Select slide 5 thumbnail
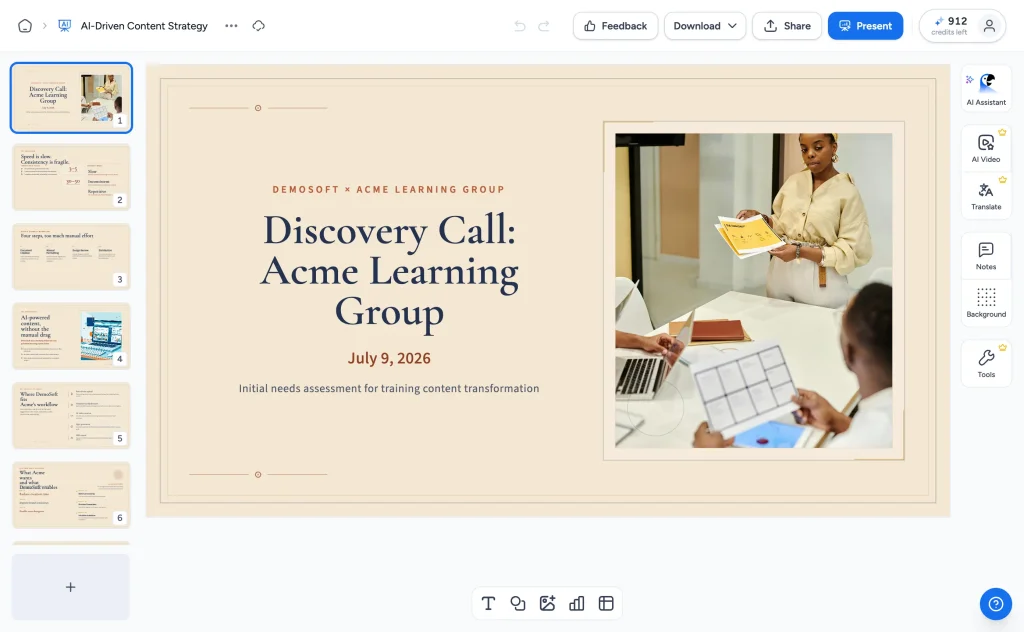This screenshot has height=632, width=1024. [x=71, y=415]
